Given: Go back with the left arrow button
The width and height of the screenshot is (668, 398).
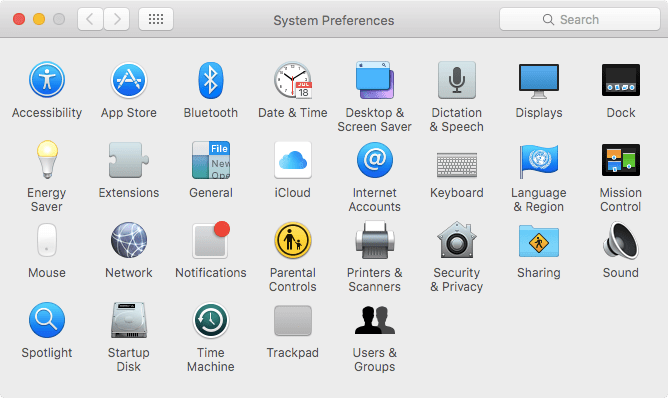Looking at the screenshot, I should pos(90,19).
